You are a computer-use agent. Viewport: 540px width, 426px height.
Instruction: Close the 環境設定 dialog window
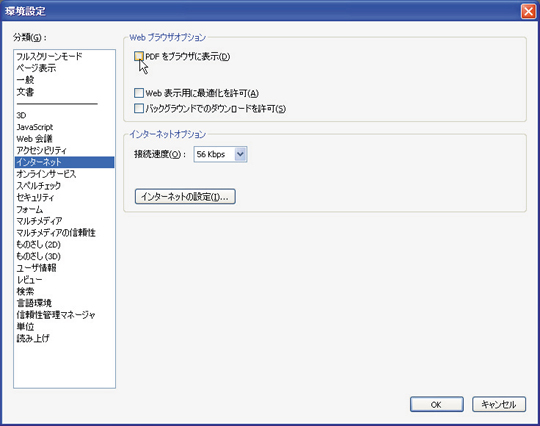[529, 11]
